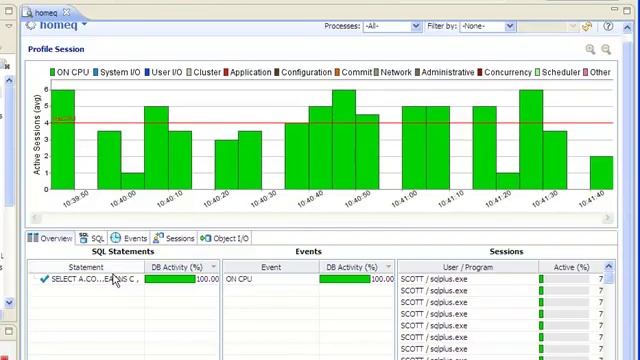Click the User I/O legend swatch
Screen dimensions: 640x360
(x=147, y=72)
